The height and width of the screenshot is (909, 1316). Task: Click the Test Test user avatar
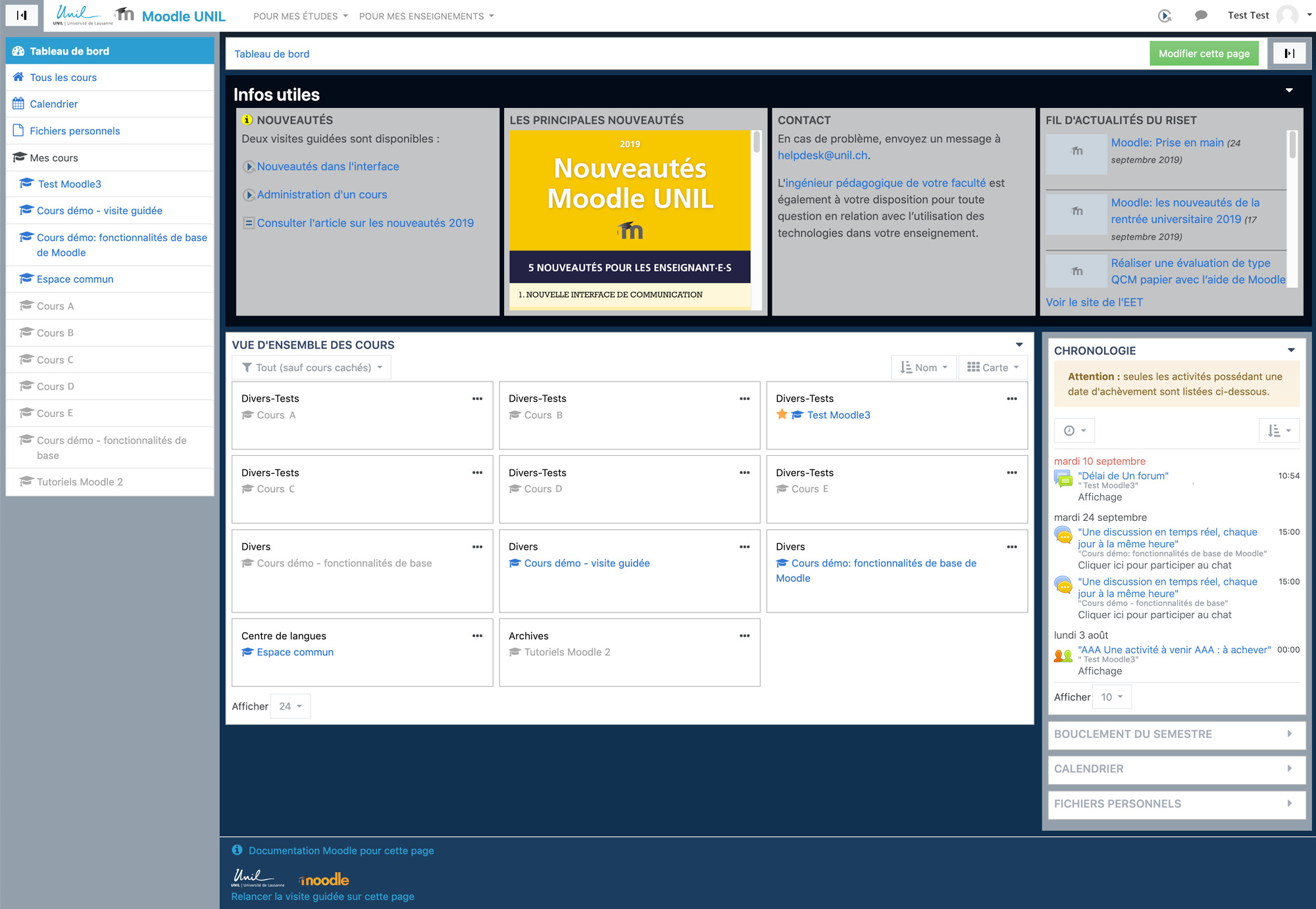tap(1286, 16)
